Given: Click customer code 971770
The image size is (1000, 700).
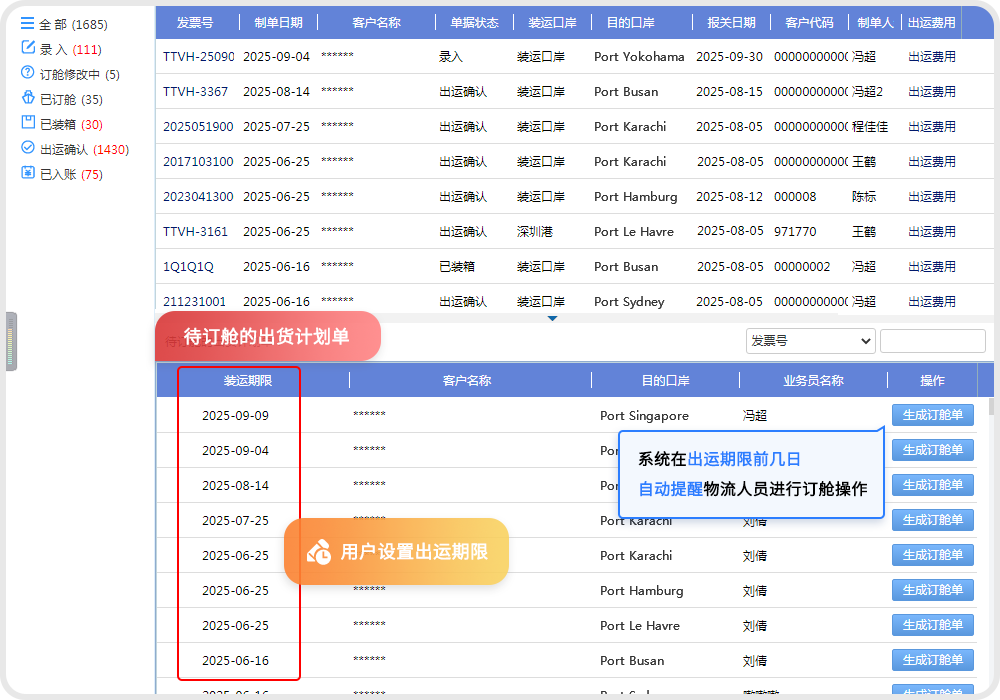Looking at the screenshot, I should click(795, 231).
